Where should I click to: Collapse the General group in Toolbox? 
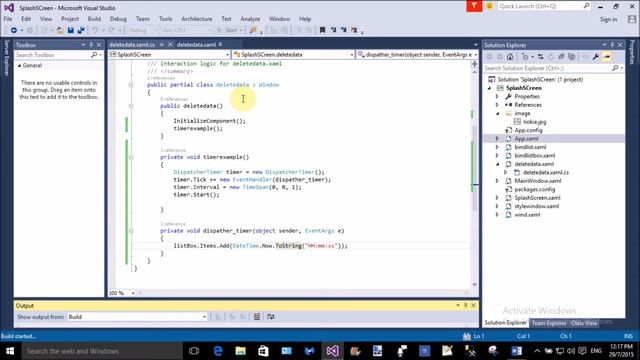pyautogui.click(x=19, y=65)
